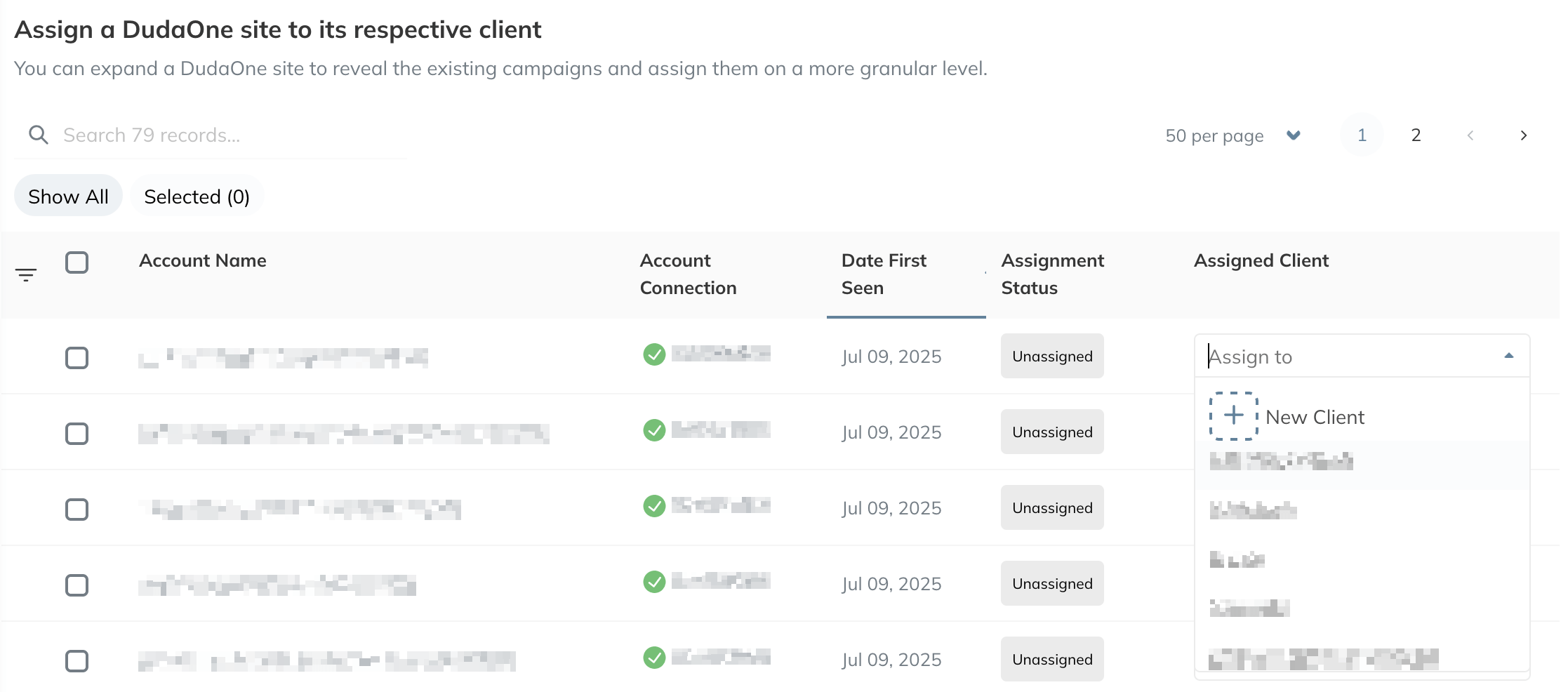
Task: Collapse the Assign to dropdown arrow
Action: (x=1508, y=356)
